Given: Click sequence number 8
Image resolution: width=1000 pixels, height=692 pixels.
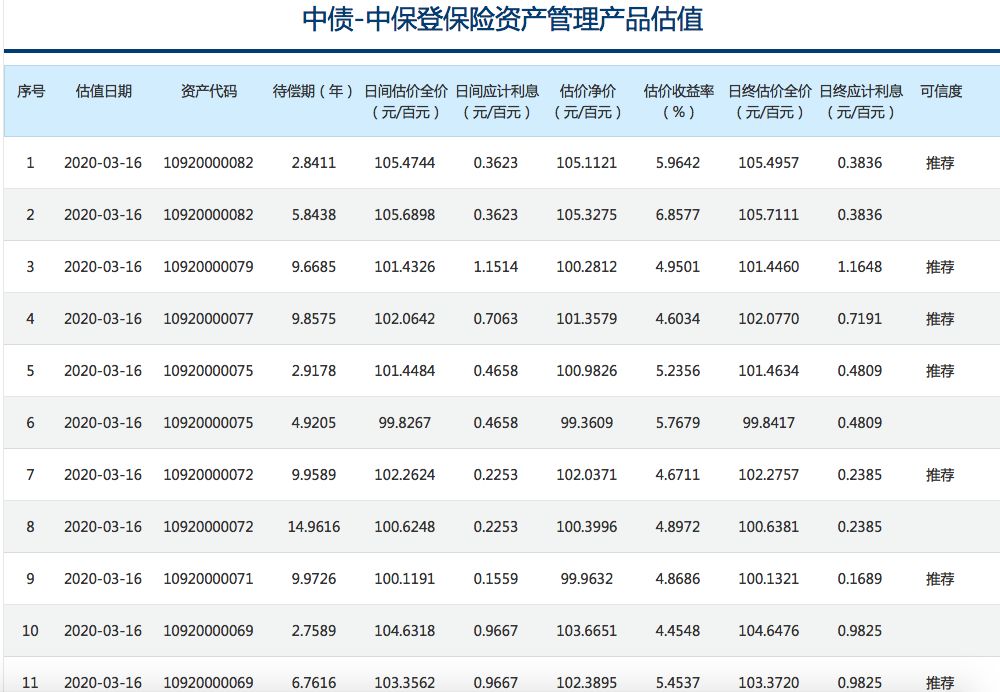Looking at the screenshot, I should (30, 527).
